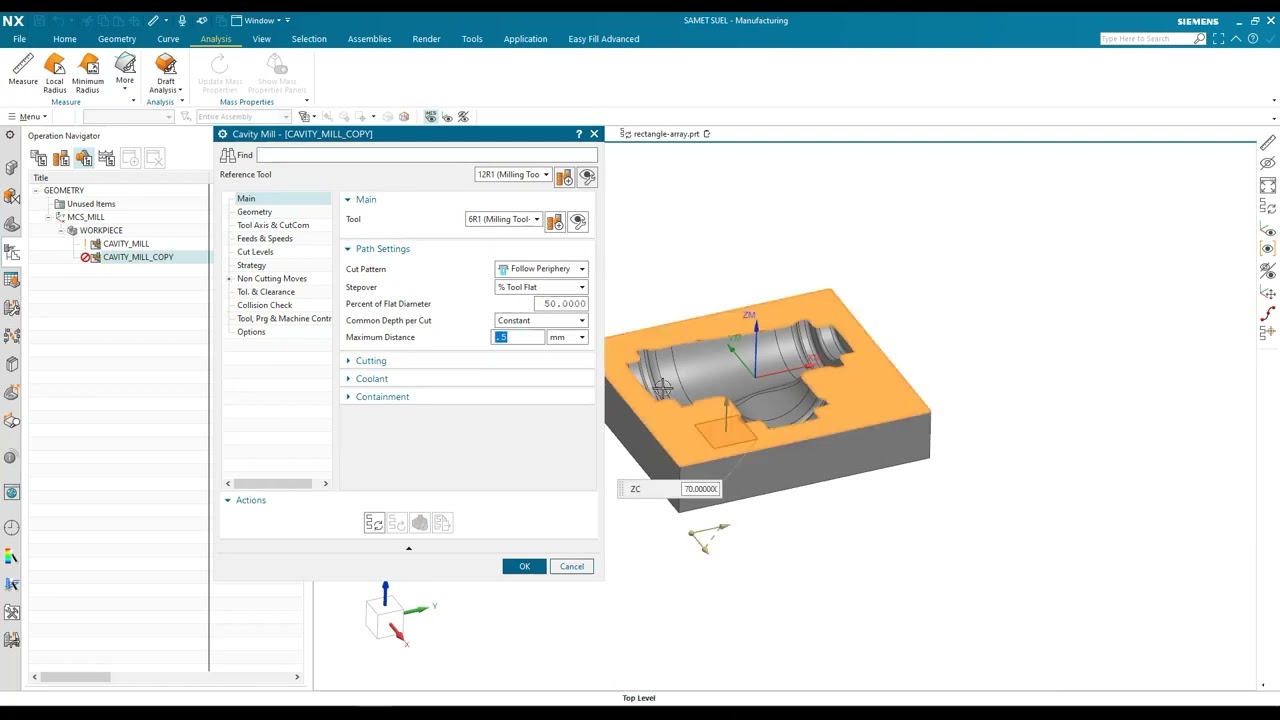Click the Generate tool path action icon
Image resolution: width=1280 pixels, height=720 pixels.
click(374, 523)
